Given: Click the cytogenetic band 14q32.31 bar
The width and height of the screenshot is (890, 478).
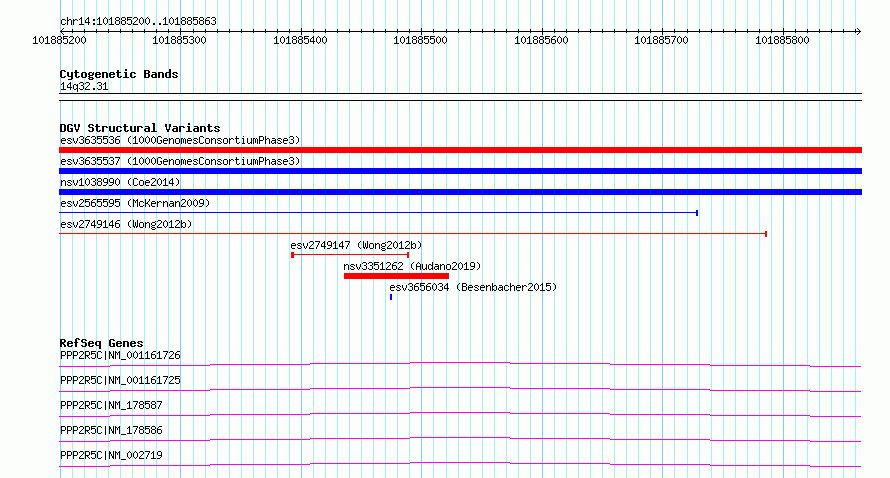Looking at the screenshot, I should point(460,97).
